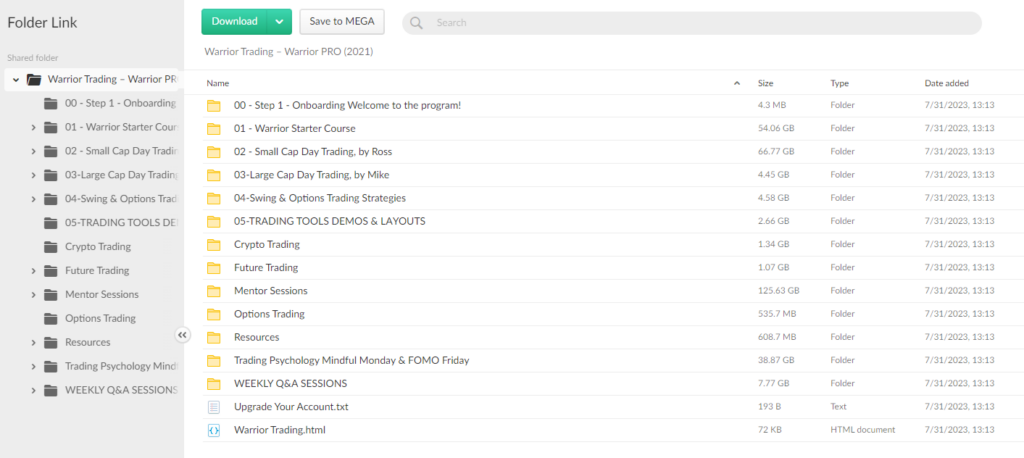Expand 02 - Small Cap Day Trading tree node
The height and width of the screenshot is (458, 1024).
tap(33, 151)
